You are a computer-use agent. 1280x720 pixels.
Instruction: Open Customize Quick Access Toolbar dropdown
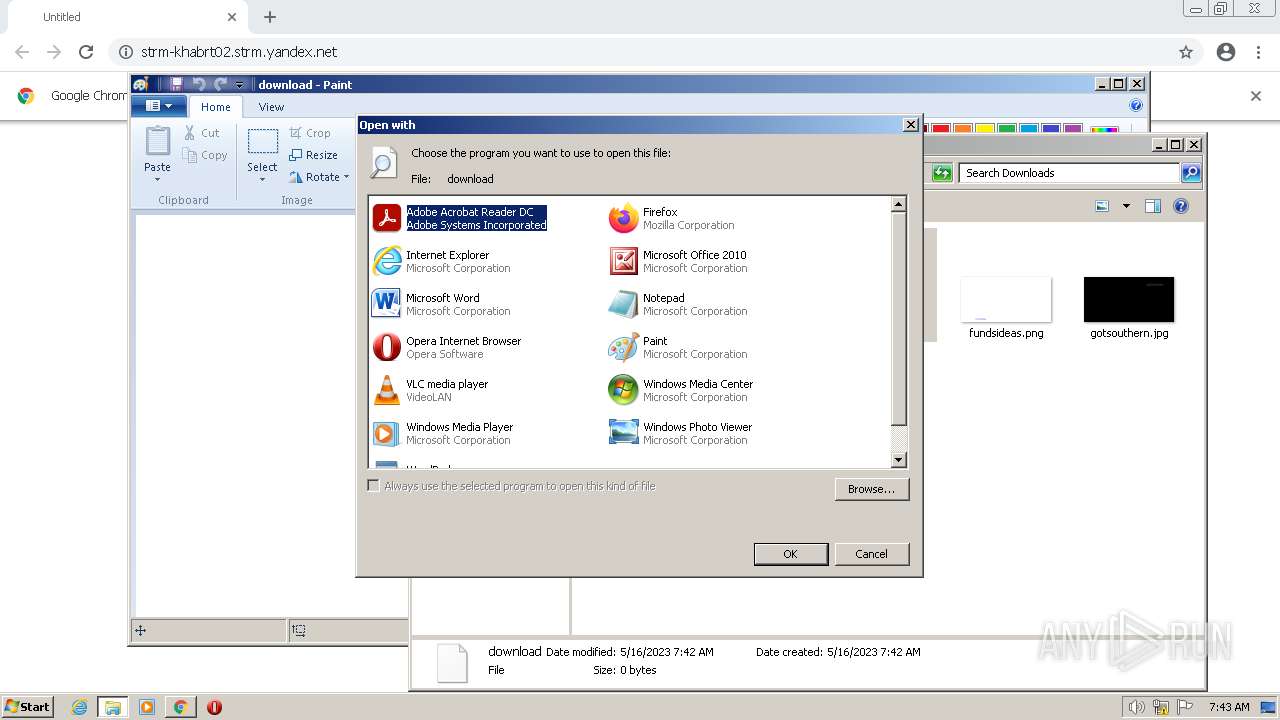click(240, 85)
